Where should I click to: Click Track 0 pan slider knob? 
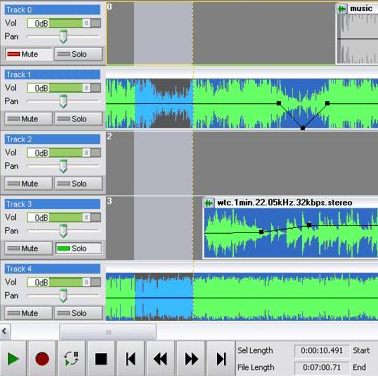(63, 37)
